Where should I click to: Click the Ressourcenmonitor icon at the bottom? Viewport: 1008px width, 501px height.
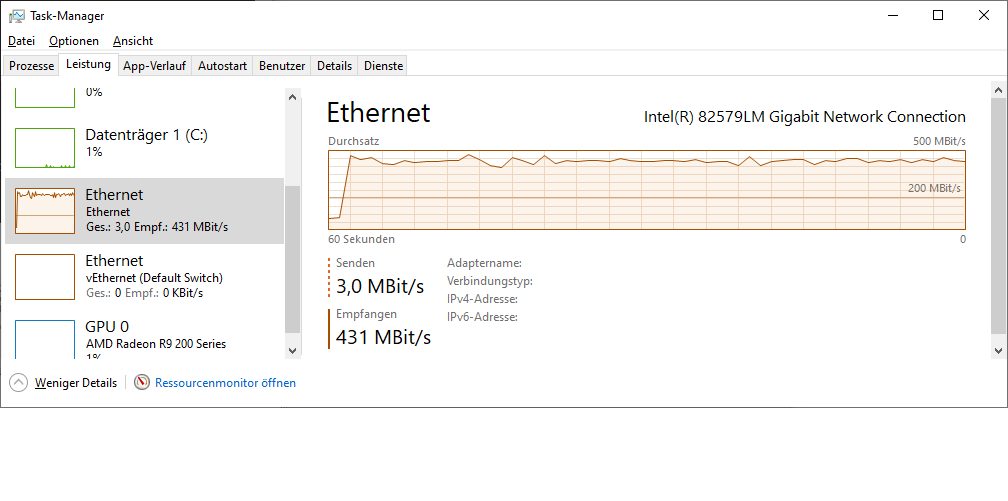pyautogui.click(x=142, y=383)
